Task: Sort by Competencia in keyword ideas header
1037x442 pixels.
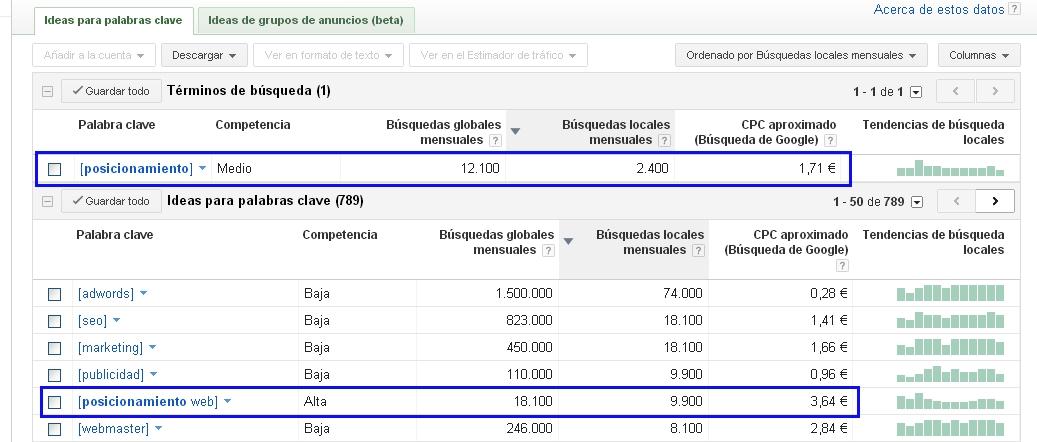Action: coord(340,235)
